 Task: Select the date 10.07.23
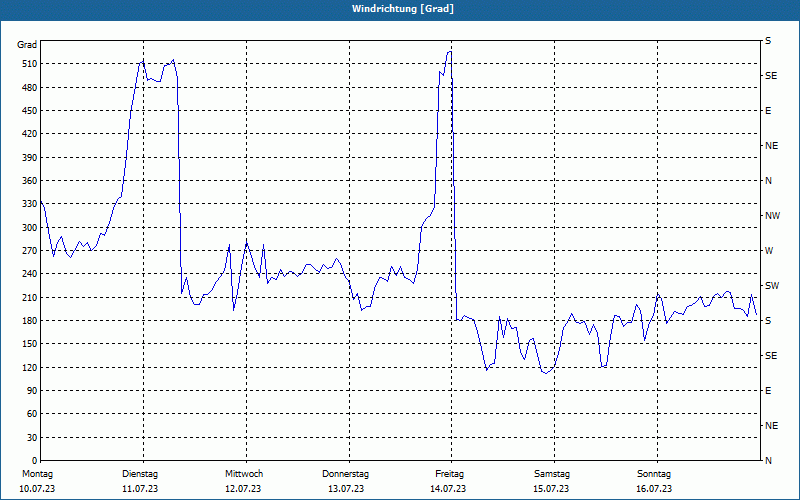point(37,489)
